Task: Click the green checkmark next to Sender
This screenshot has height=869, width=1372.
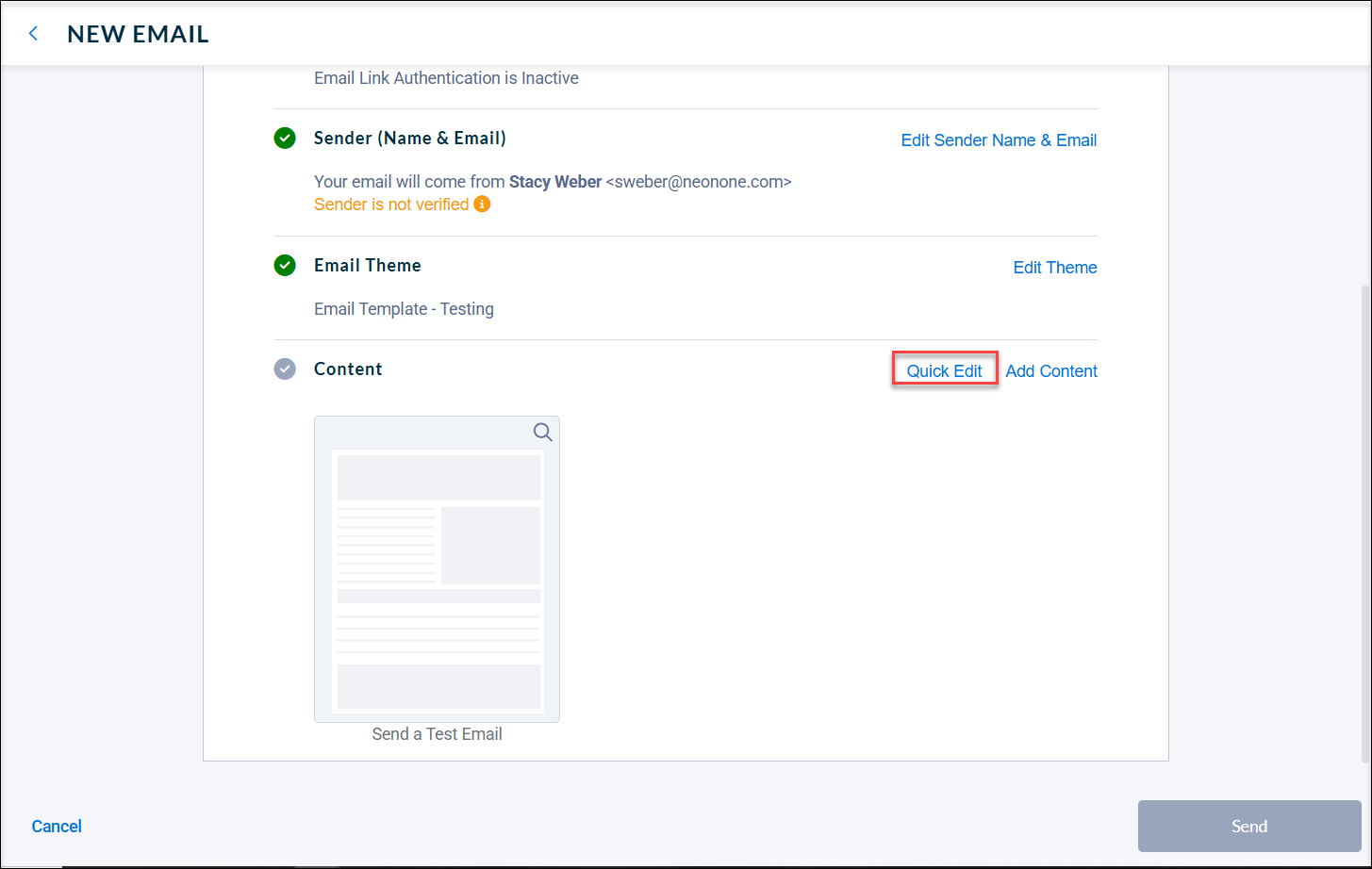Action: tap(285, 139)
